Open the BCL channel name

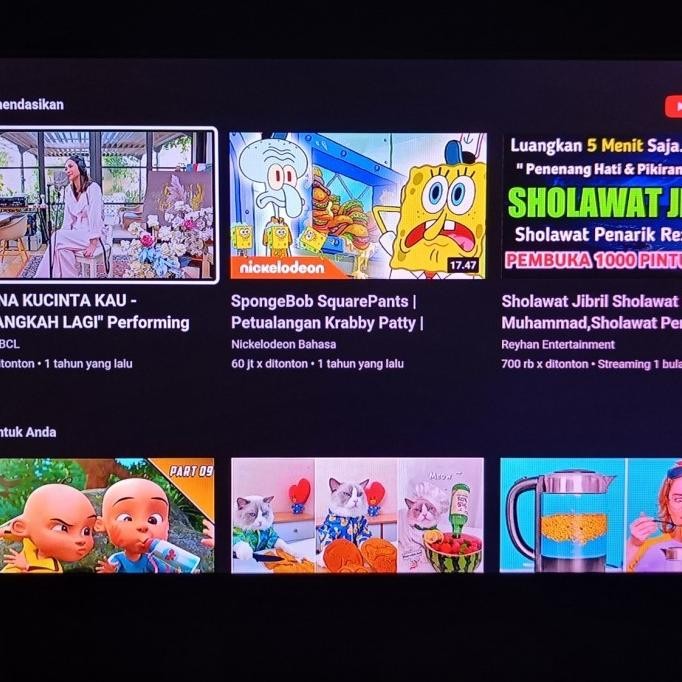(10, 344)
